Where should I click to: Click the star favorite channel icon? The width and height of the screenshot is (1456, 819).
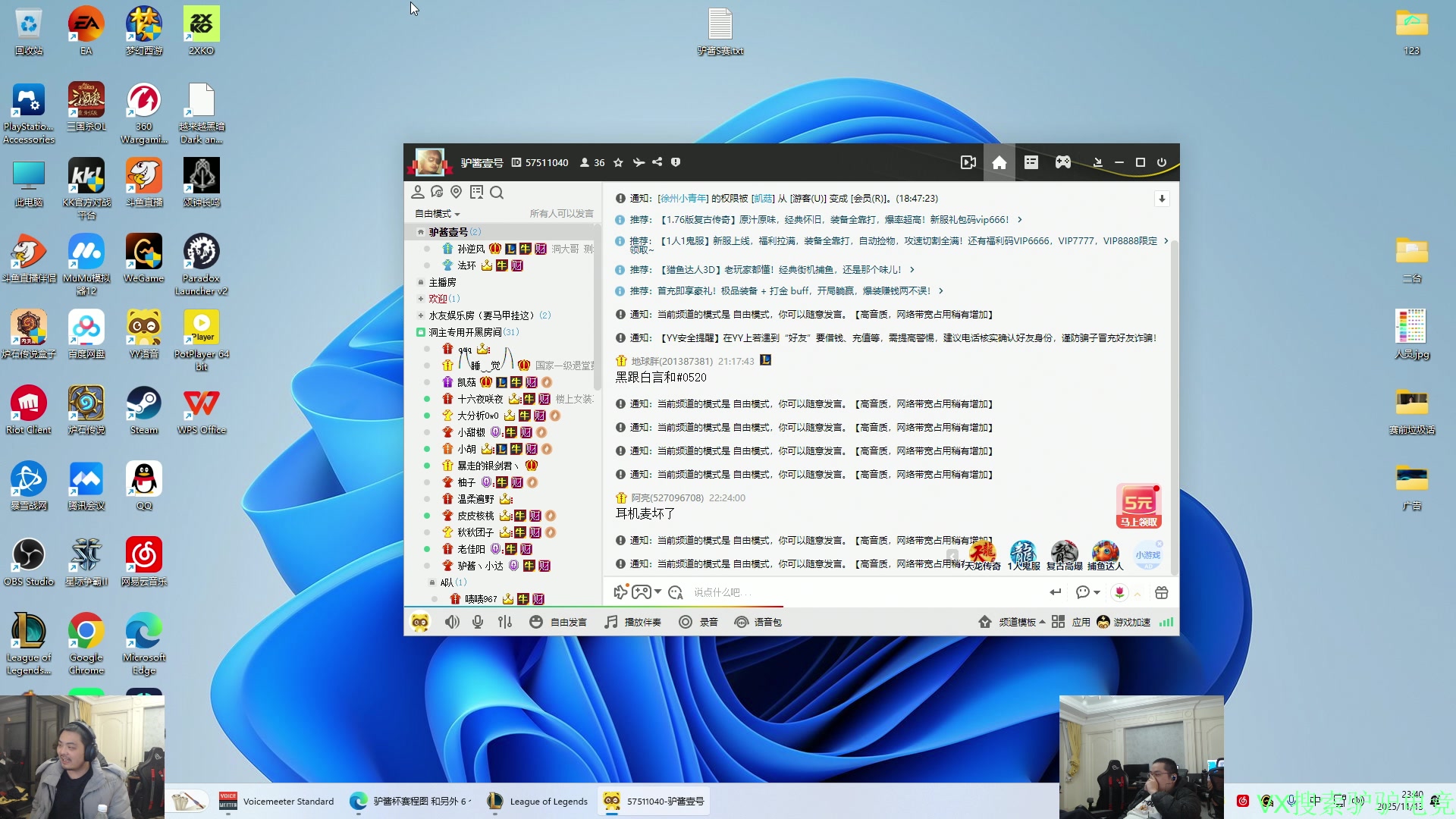point(618,162)
